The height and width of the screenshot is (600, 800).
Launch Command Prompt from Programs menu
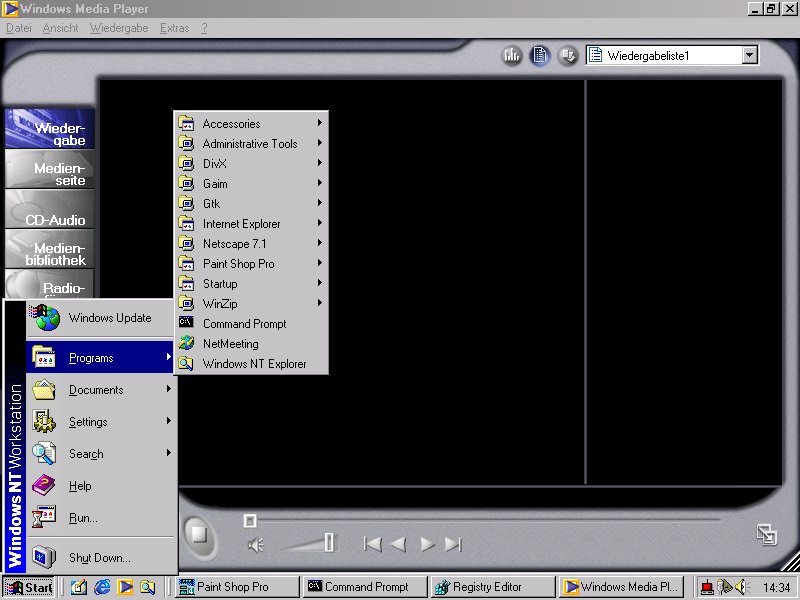(244, 324)
